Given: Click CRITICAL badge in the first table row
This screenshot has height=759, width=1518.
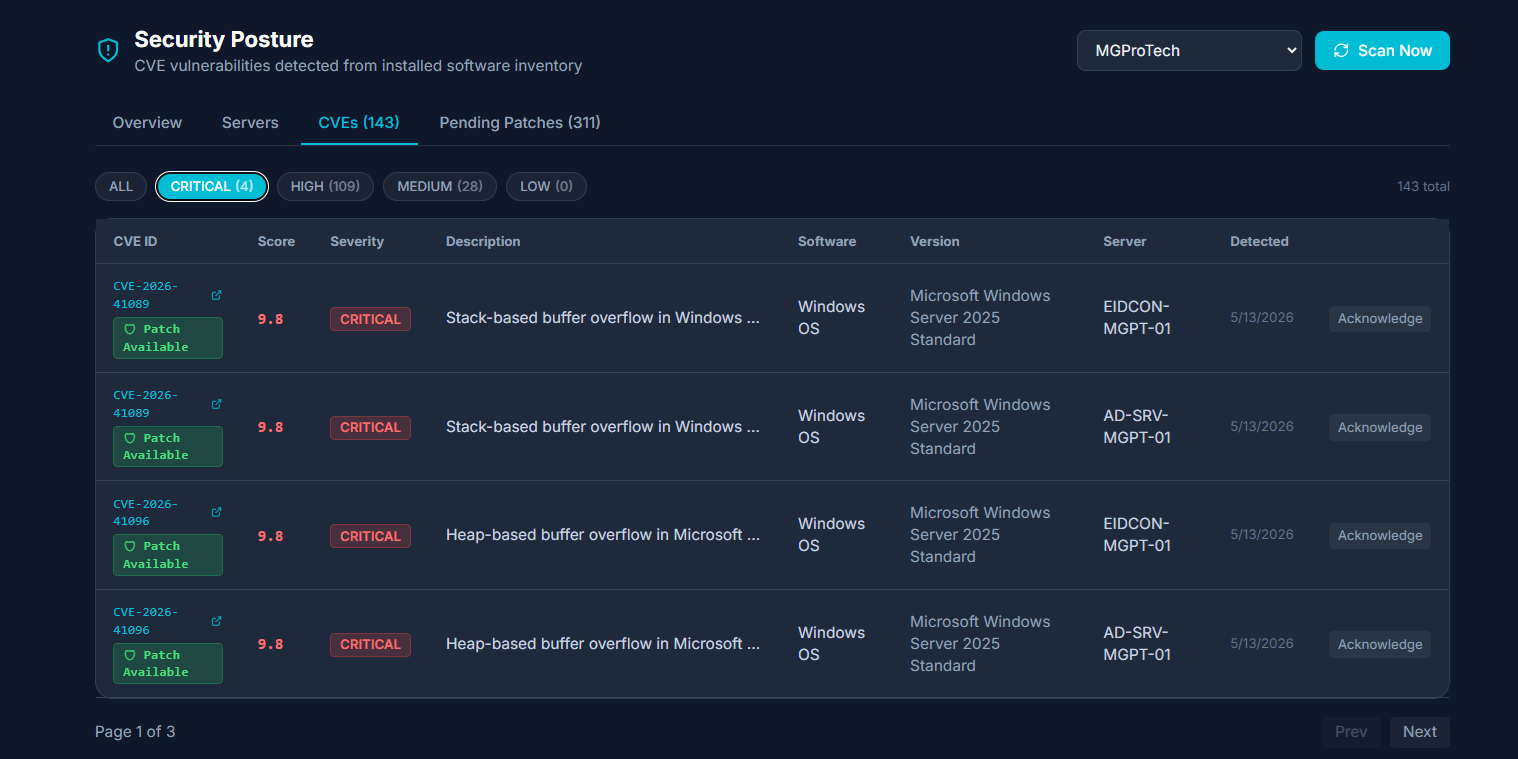Looking at the screenshot, I should click(370, 319).
